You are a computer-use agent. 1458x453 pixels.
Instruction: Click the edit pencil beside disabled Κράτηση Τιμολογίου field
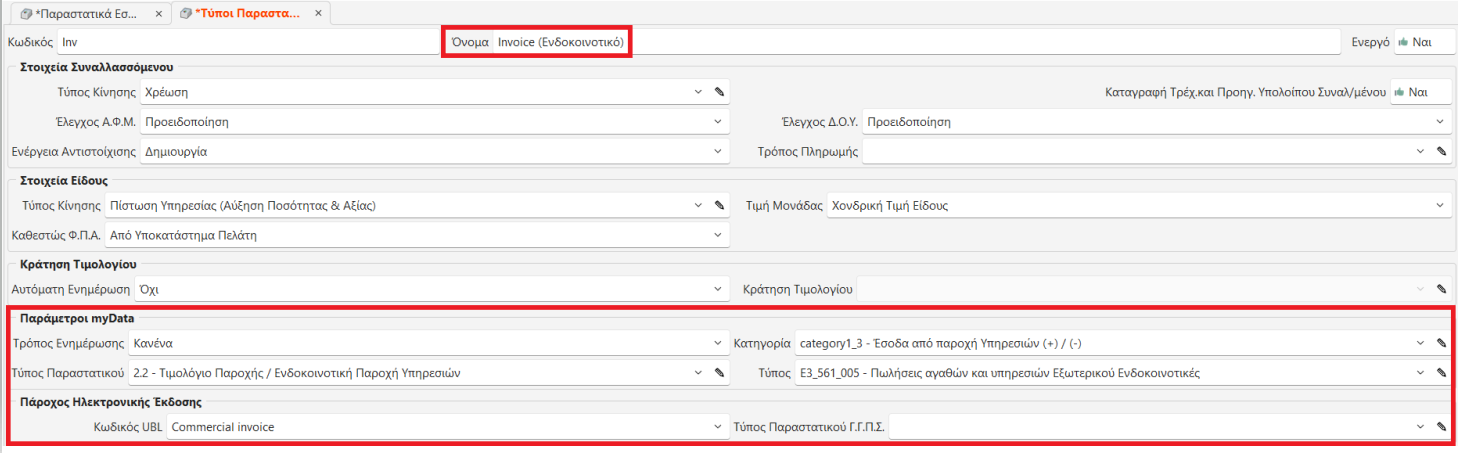[x=1441, y=290]
